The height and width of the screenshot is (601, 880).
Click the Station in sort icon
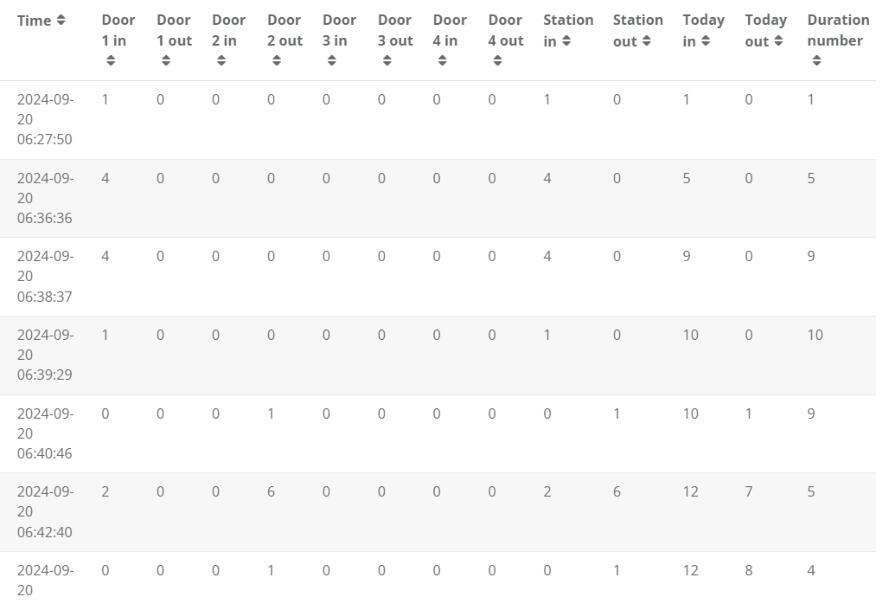(x=567, y=41)
